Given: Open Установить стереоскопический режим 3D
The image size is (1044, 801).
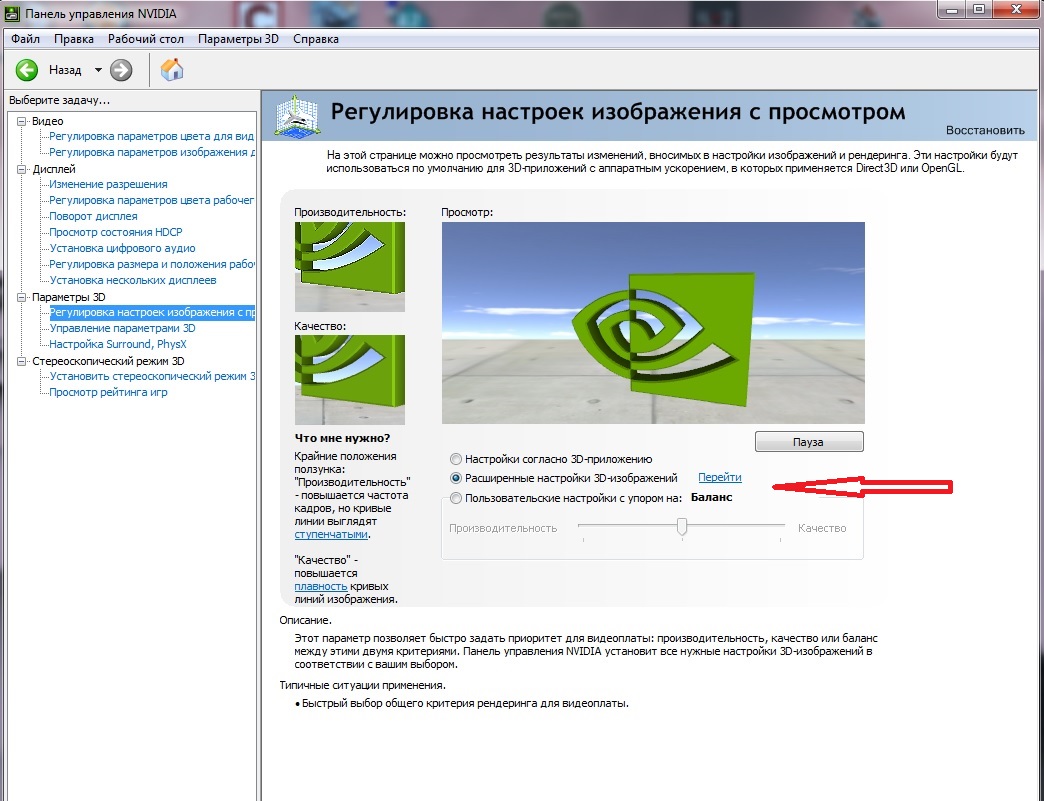Looking at the screenshot, I should 152,376.
